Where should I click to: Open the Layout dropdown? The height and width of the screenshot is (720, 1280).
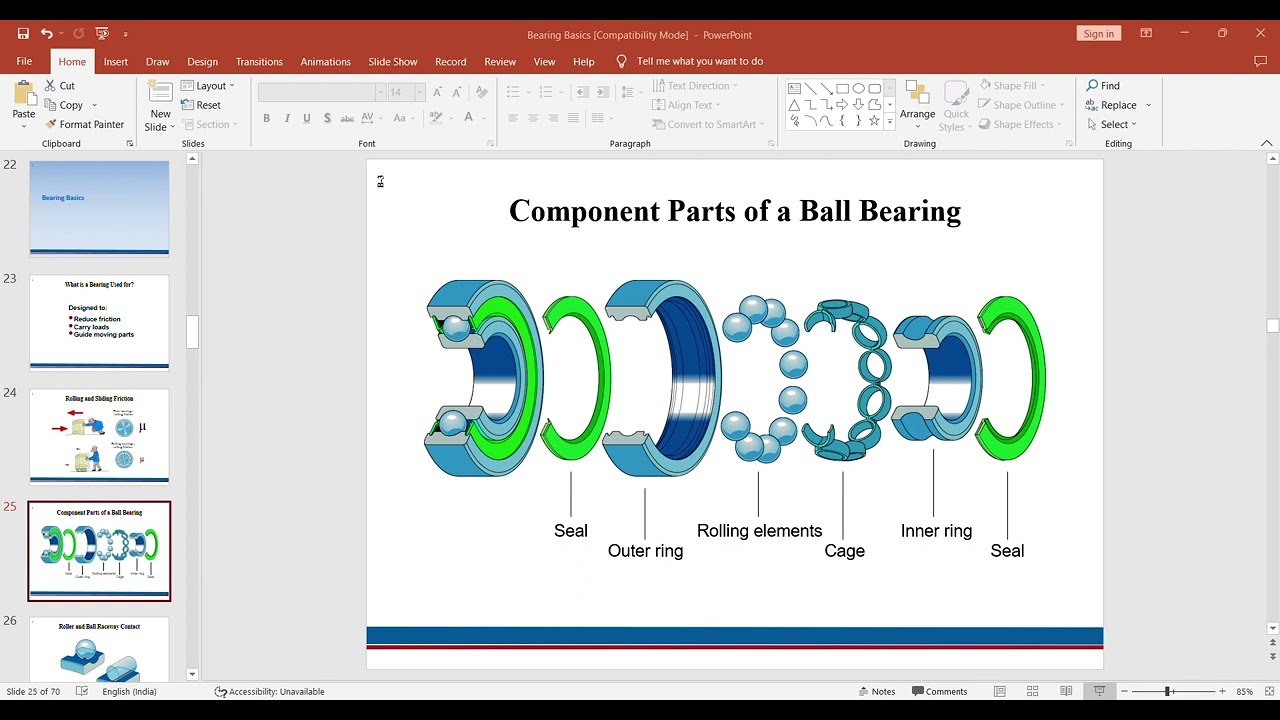[208, 86]
